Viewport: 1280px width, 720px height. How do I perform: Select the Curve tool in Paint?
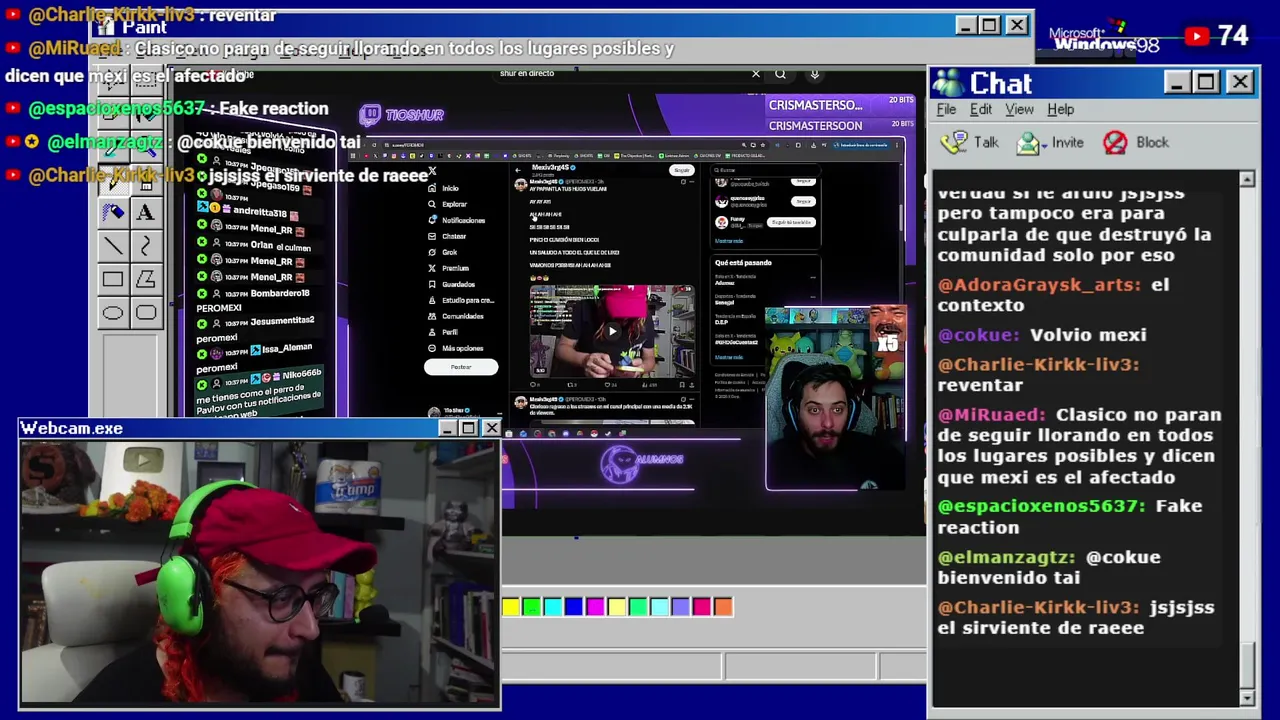(x=145, y=245)
